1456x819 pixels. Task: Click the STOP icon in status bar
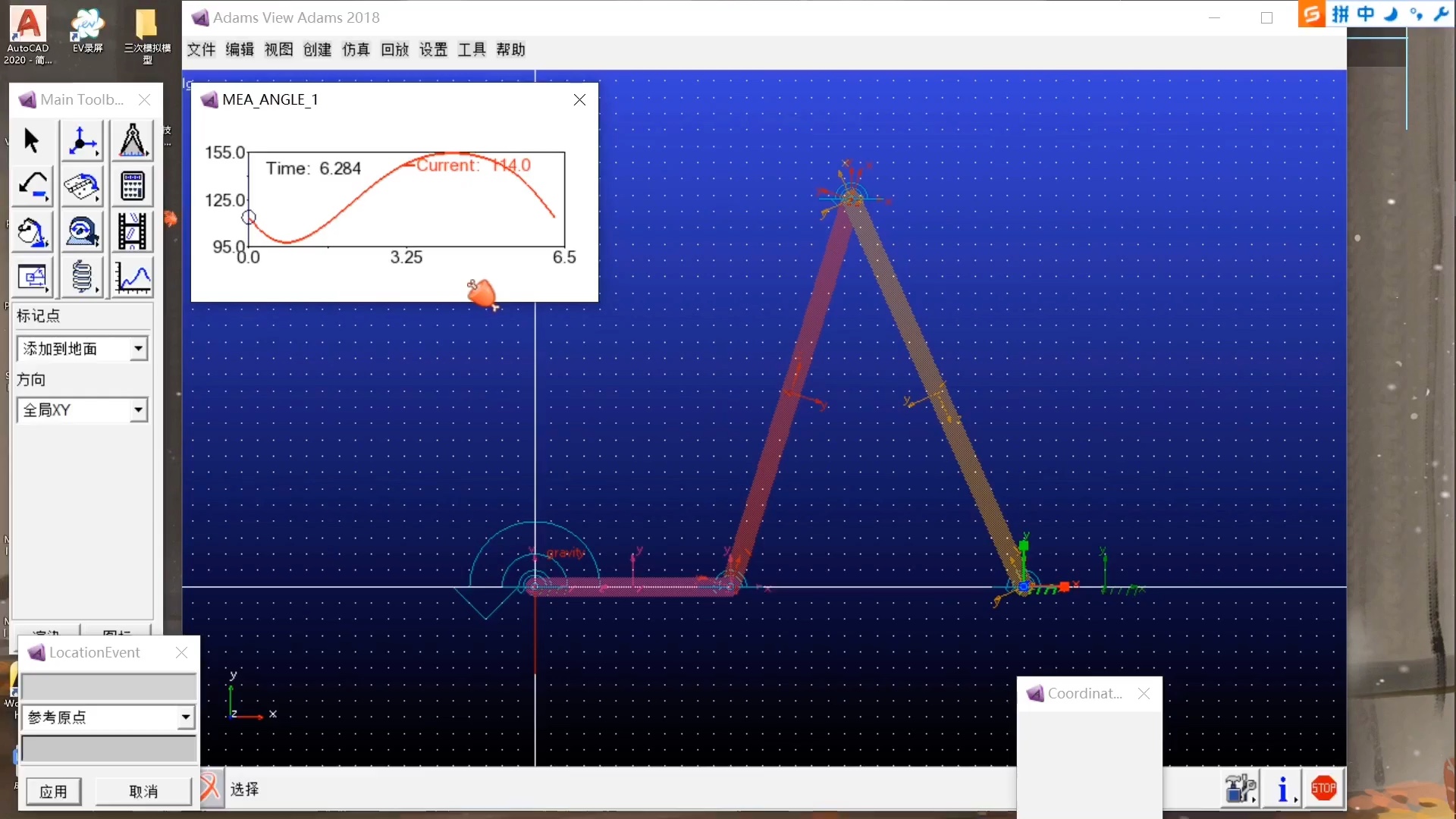(x=1324, y=789)
